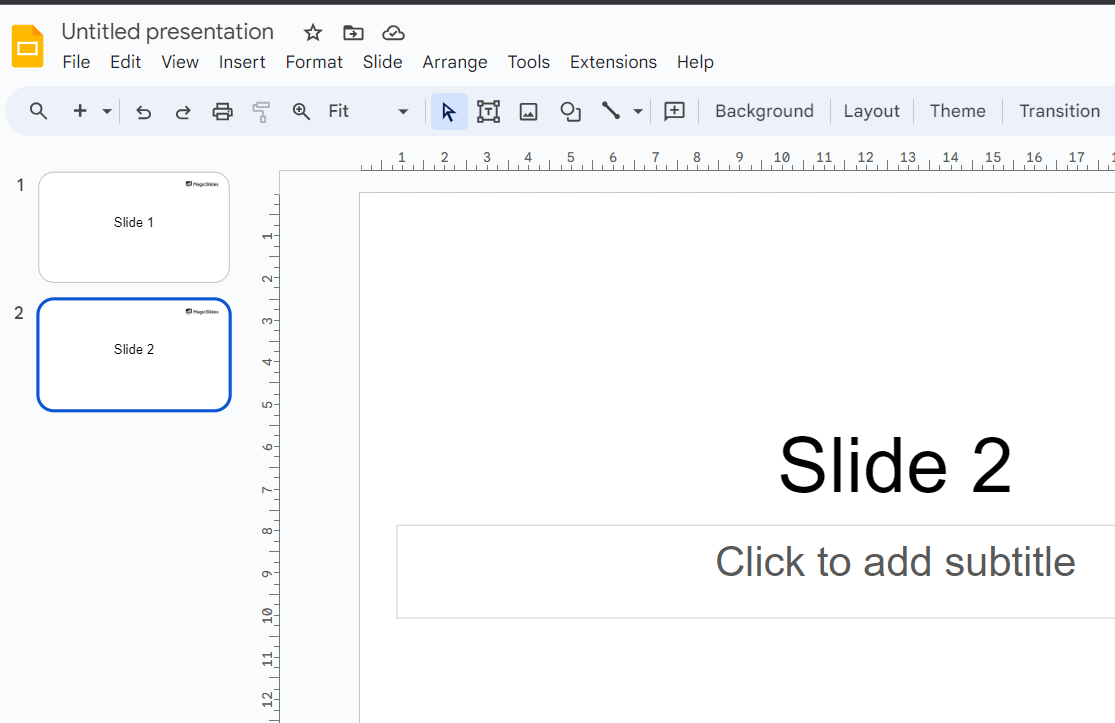The height and width of the screenshot is (723, 1115).
Task: Click the Untitled presentation title field
Action: pos(168,32)
